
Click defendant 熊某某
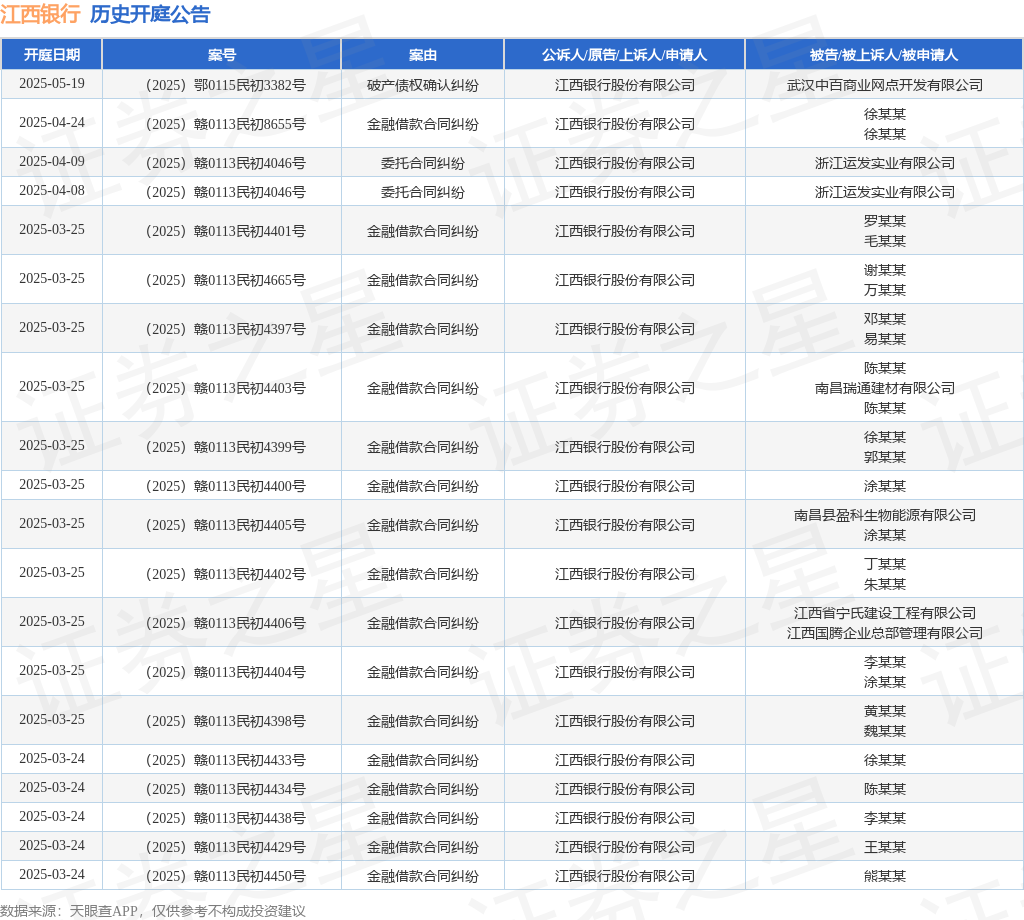click(x=884, y=876)
